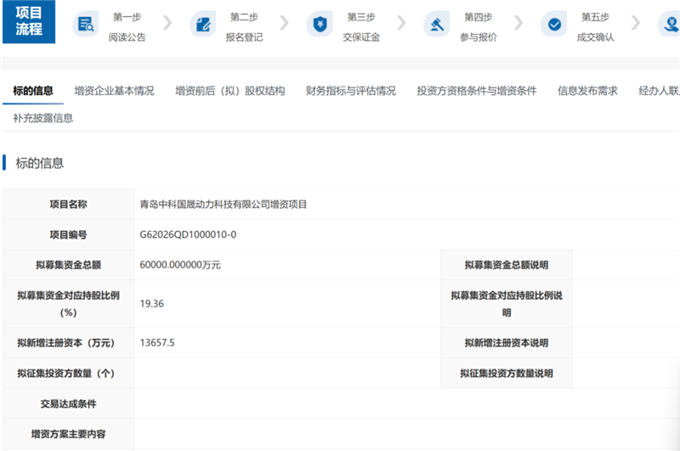
Task: Go to 投资方资格条件与增资条件 tab
Action: (477, 91)
